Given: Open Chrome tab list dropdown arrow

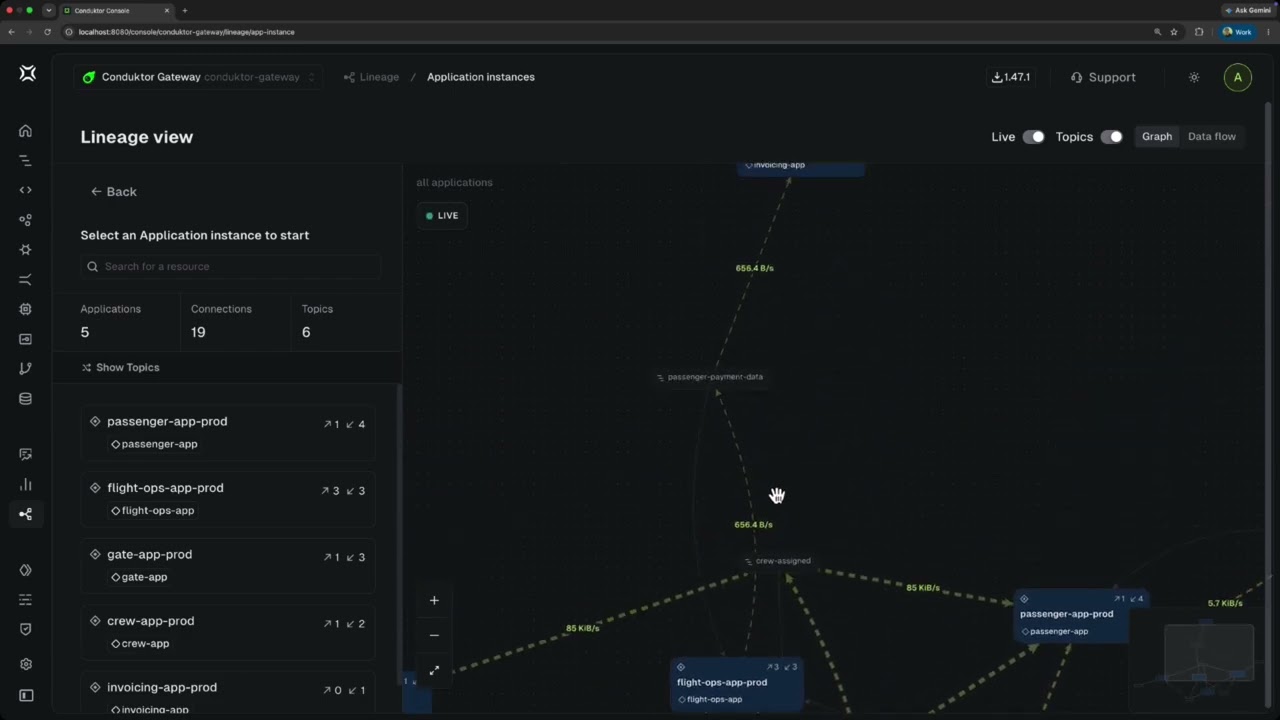Looking at the screenshot, I should click(x=48, y=10).
